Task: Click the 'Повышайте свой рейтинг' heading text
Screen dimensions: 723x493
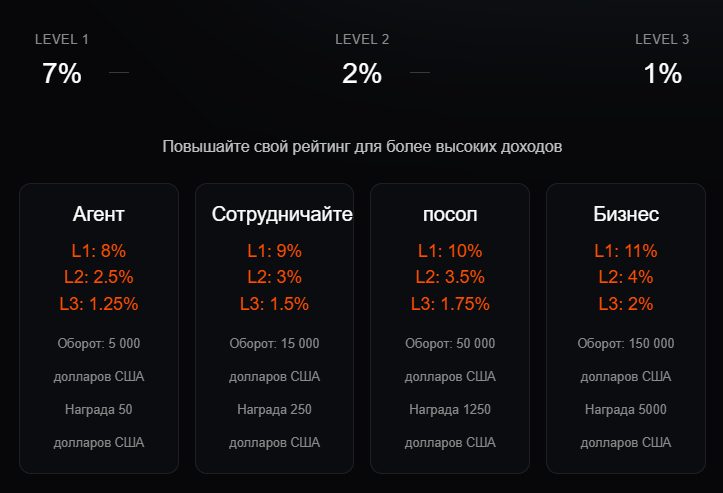Action: pos(362,146)
